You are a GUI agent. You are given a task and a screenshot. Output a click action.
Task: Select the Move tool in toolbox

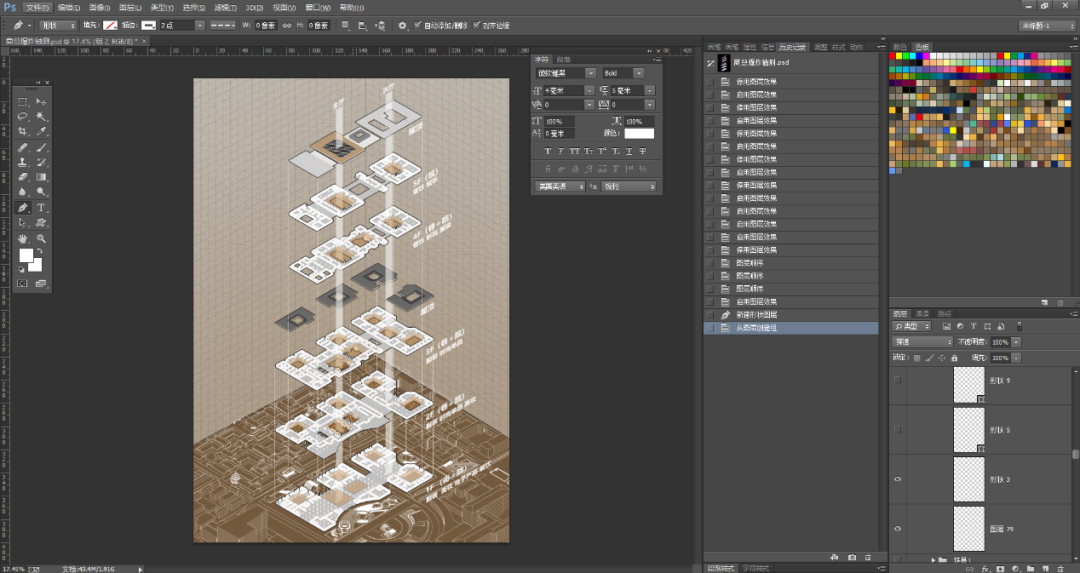tap(41, 102)
